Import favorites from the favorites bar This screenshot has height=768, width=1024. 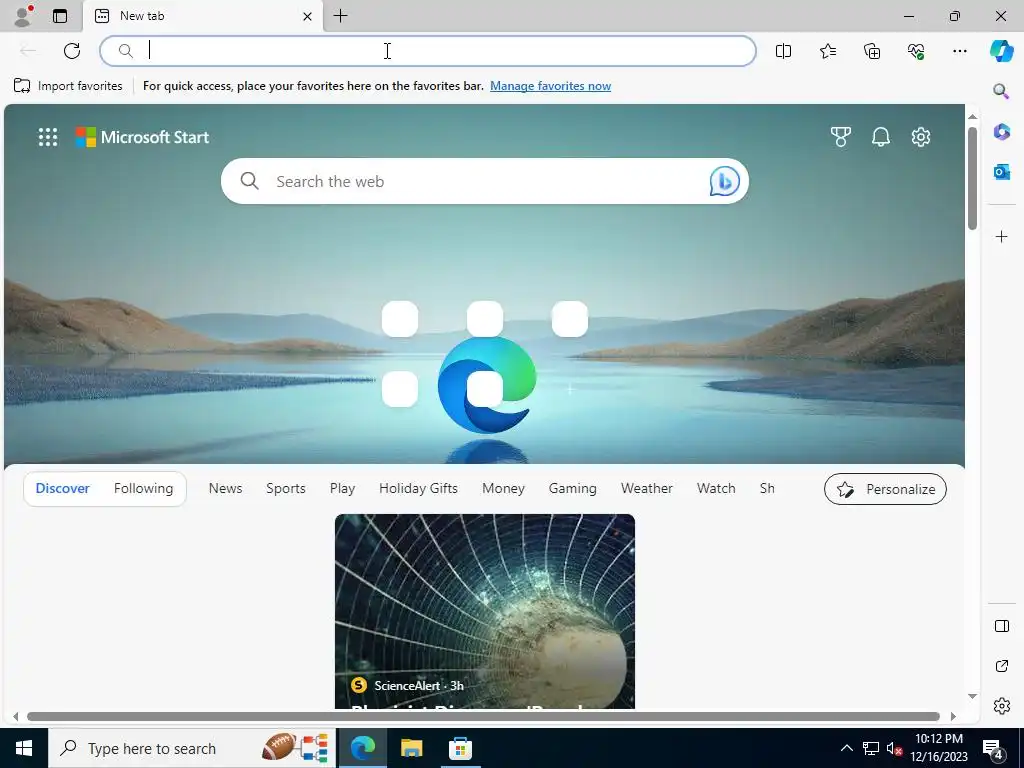(68, 86)
